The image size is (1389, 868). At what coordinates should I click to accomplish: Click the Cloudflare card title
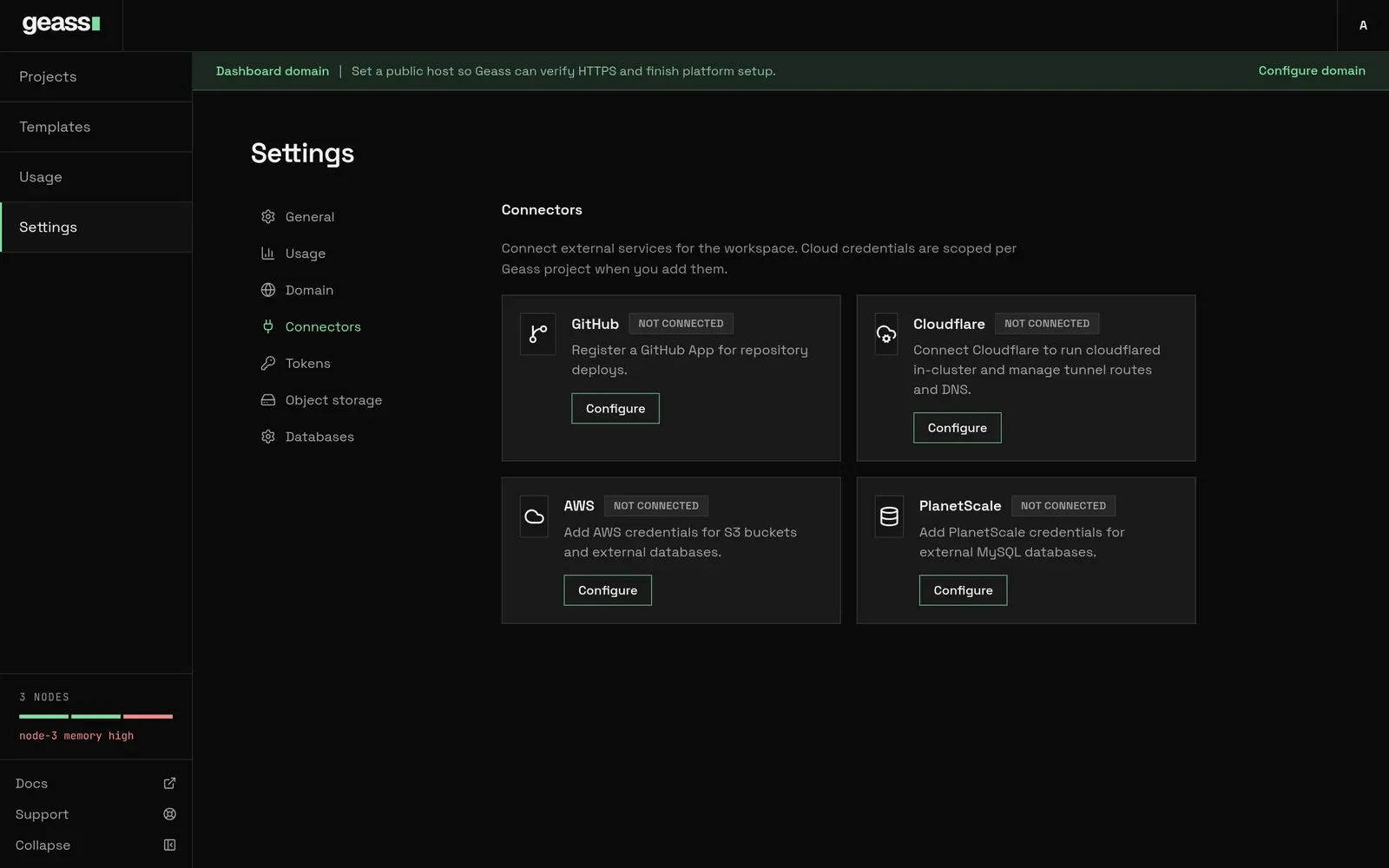pyautogui.click(x=949, y=324)
